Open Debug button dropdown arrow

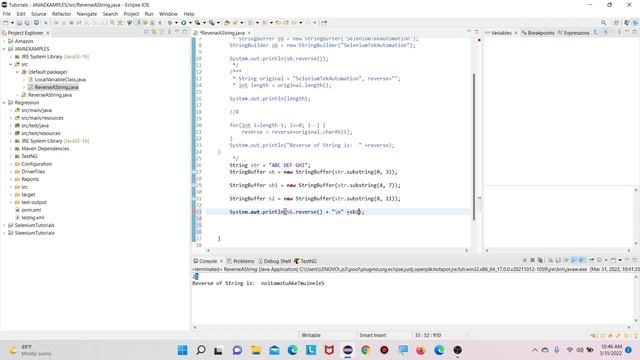[x=176, y=23]
